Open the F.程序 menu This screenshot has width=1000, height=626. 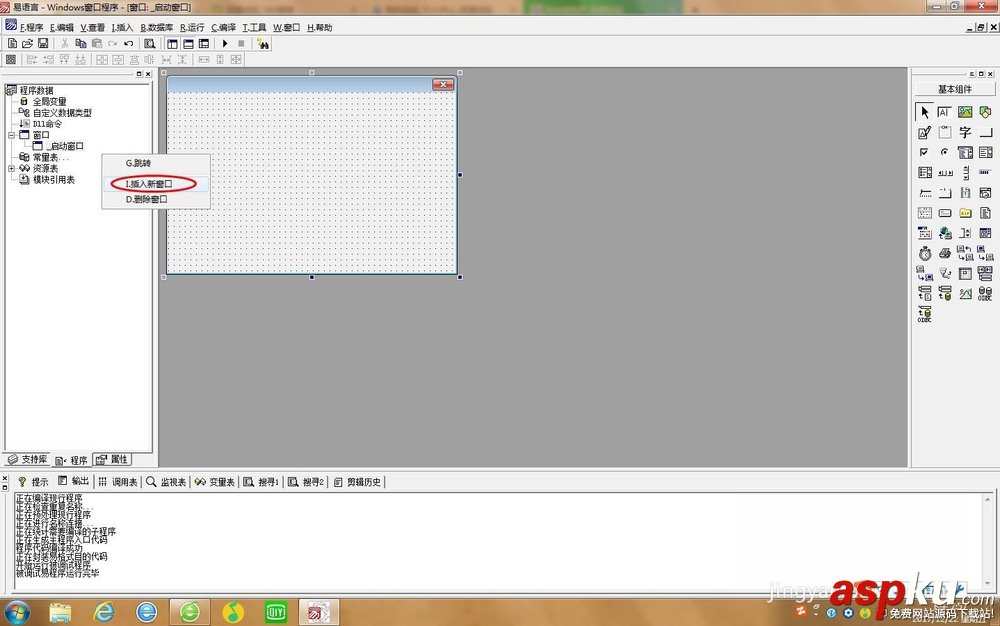pyautogui.click(x=31, y=27)
